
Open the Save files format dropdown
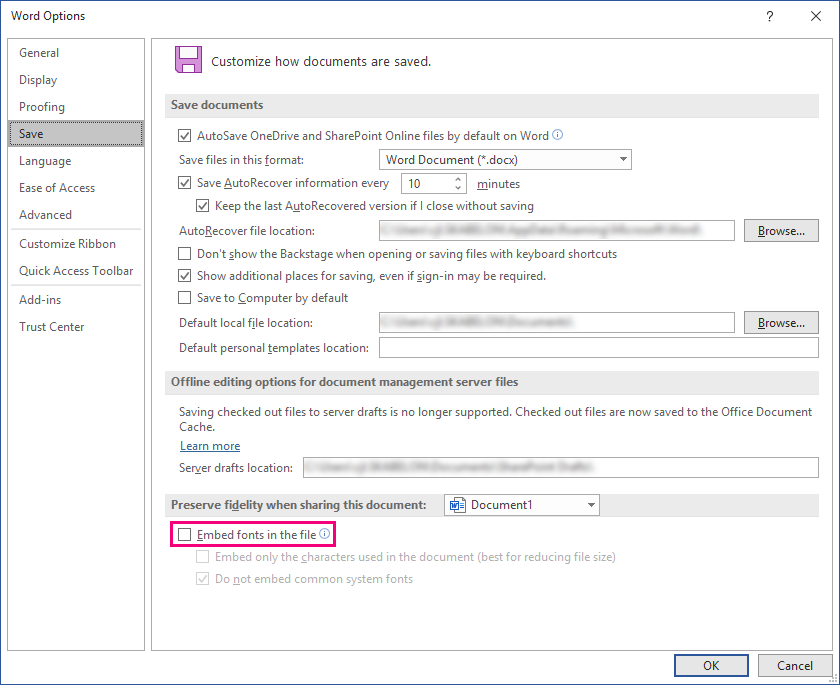pyautogui.click(x=505, y=160)
